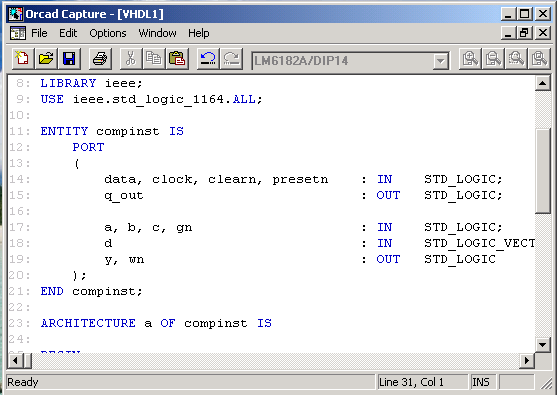Open a file with the folder icon
Screen dimensions: 559x395
point(46,59)
